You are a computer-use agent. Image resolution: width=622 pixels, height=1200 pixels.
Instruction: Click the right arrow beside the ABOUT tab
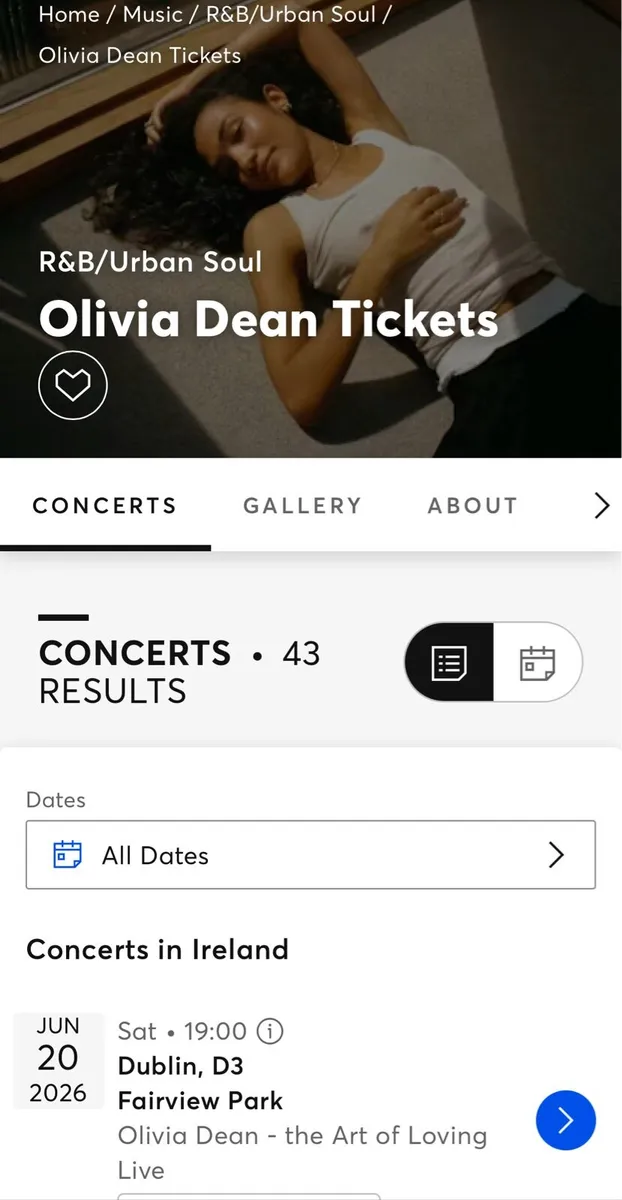(x=601, y=506)
